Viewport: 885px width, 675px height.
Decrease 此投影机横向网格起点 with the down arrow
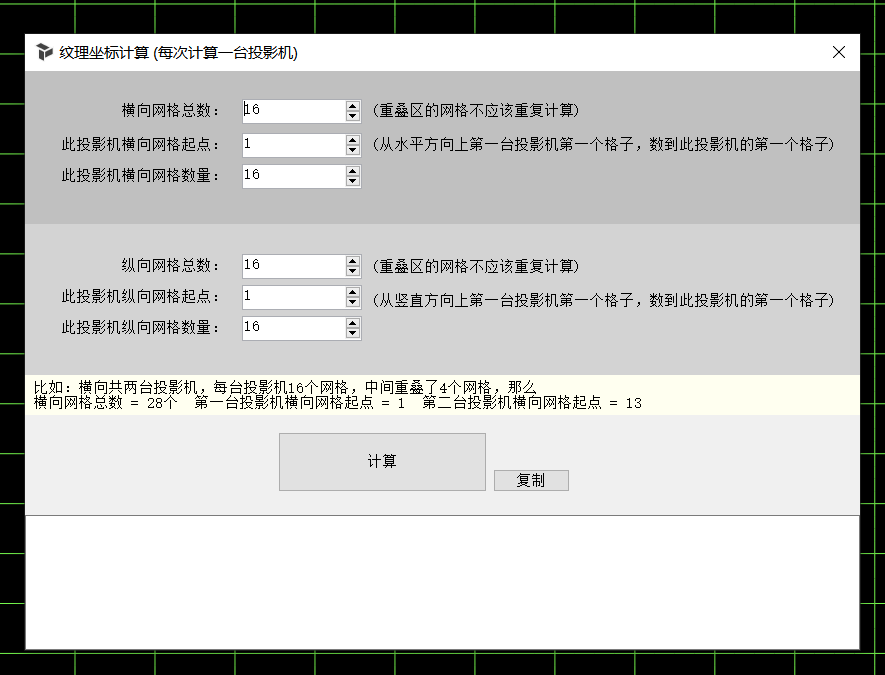pos(352,149)
